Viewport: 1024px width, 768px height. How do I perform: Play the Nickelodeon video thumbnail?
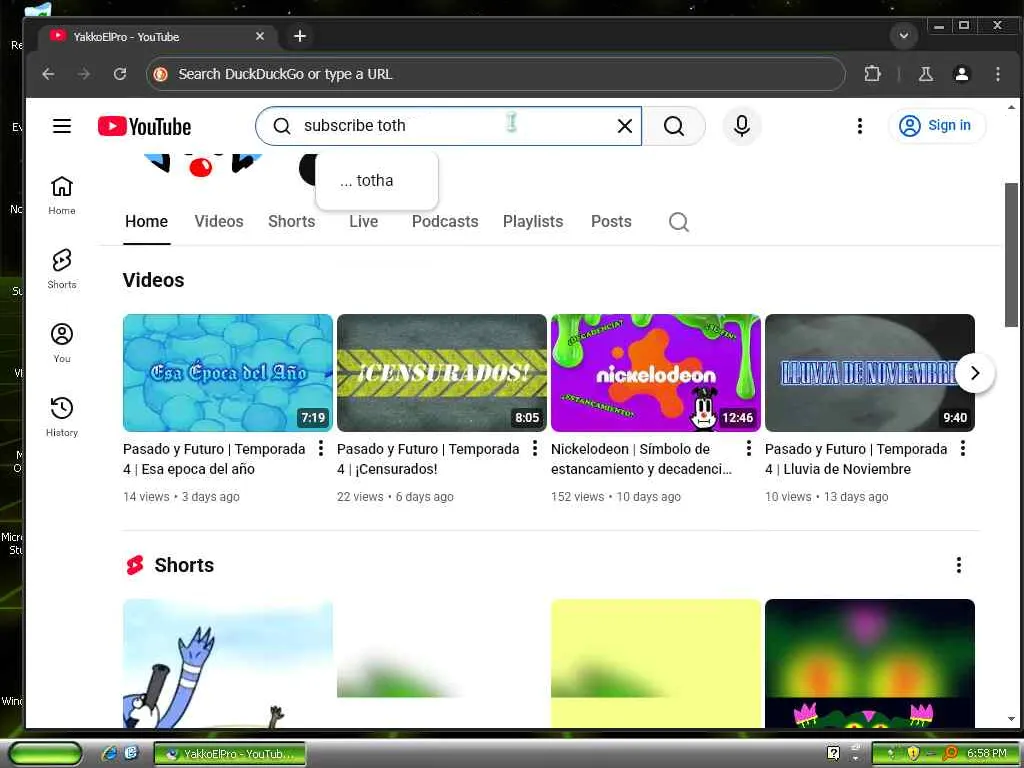656,373
